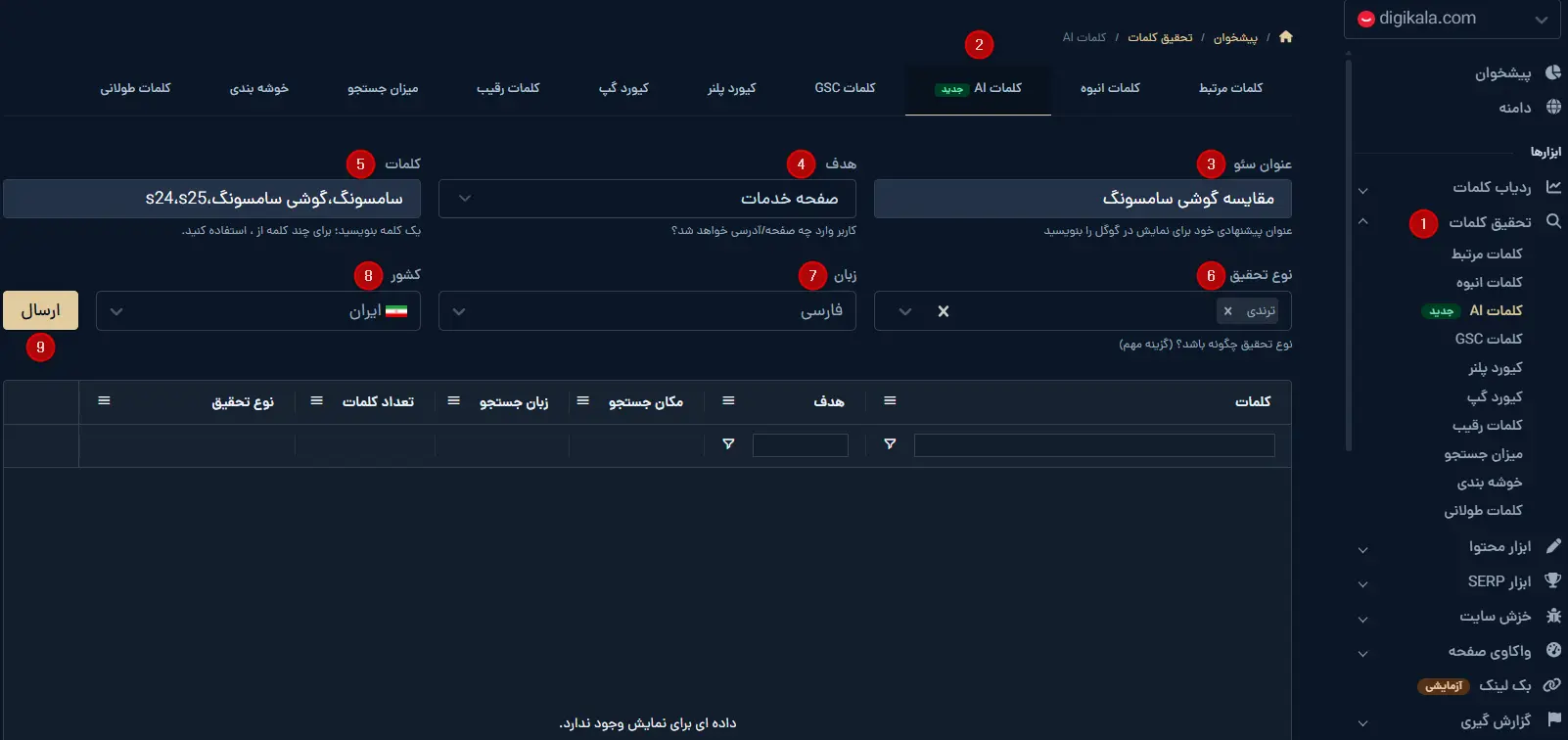Remove the ترندی tag with its x

(x=1227, y=311)
